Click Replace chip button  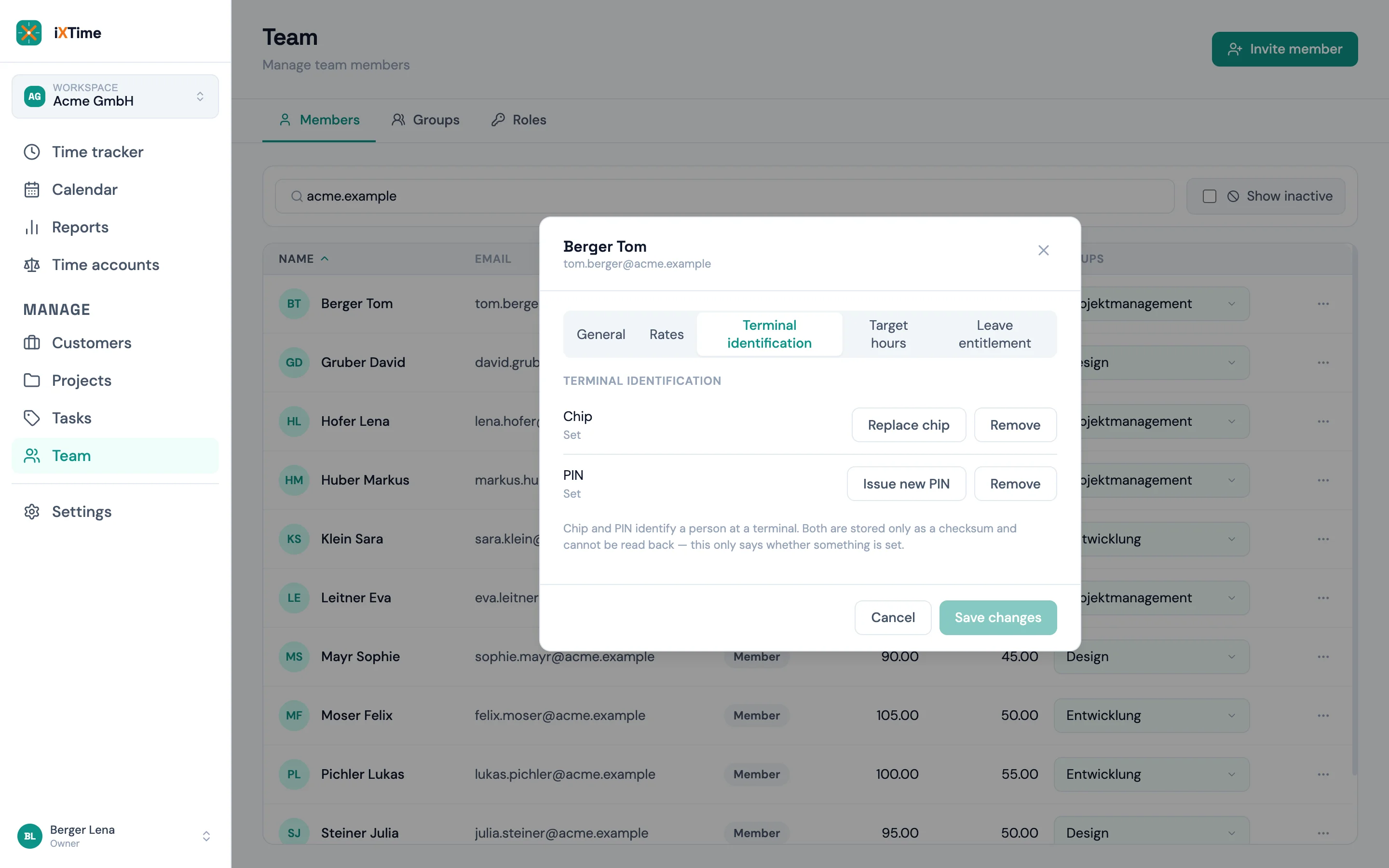tap(909, 425)
